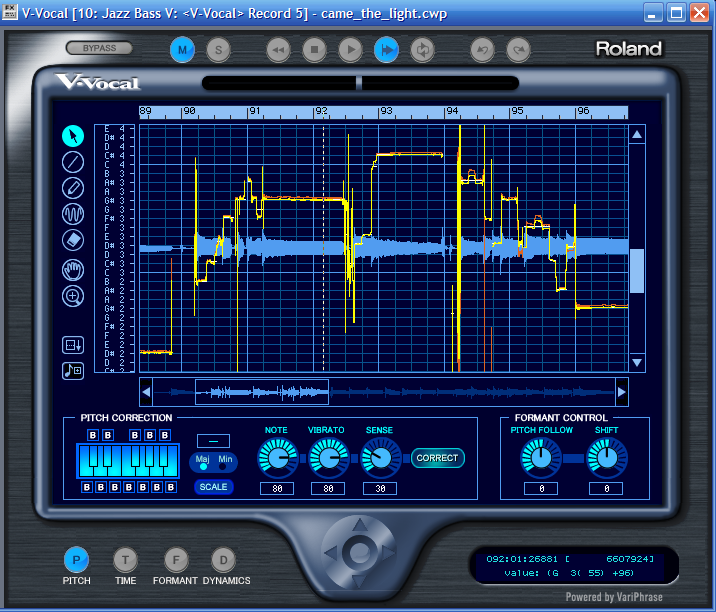Viewport: 716px width, 612px height.
Task: Click the Rewind transport button
Action: pos(278,50)
